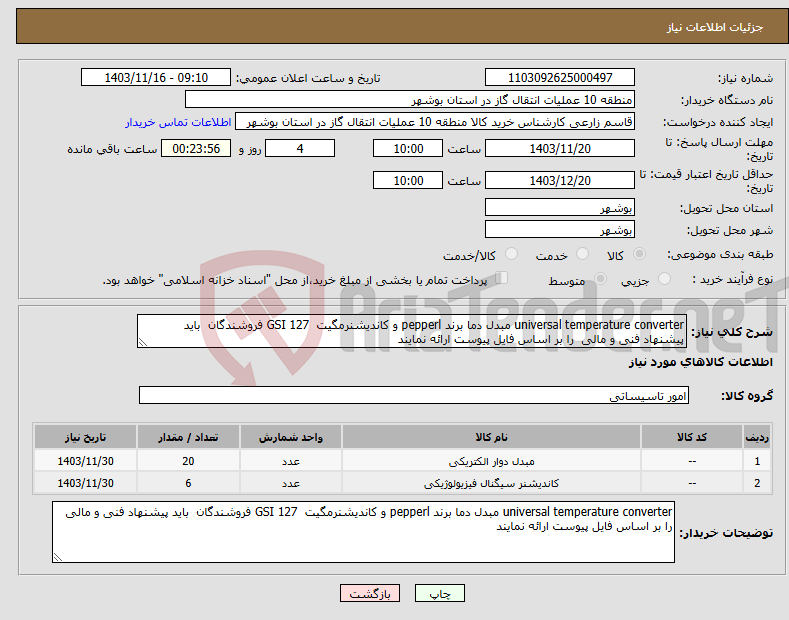Screen dimensions: 789x620
Task: Click the resize handle of description textarea
Action: pos(143,342)
